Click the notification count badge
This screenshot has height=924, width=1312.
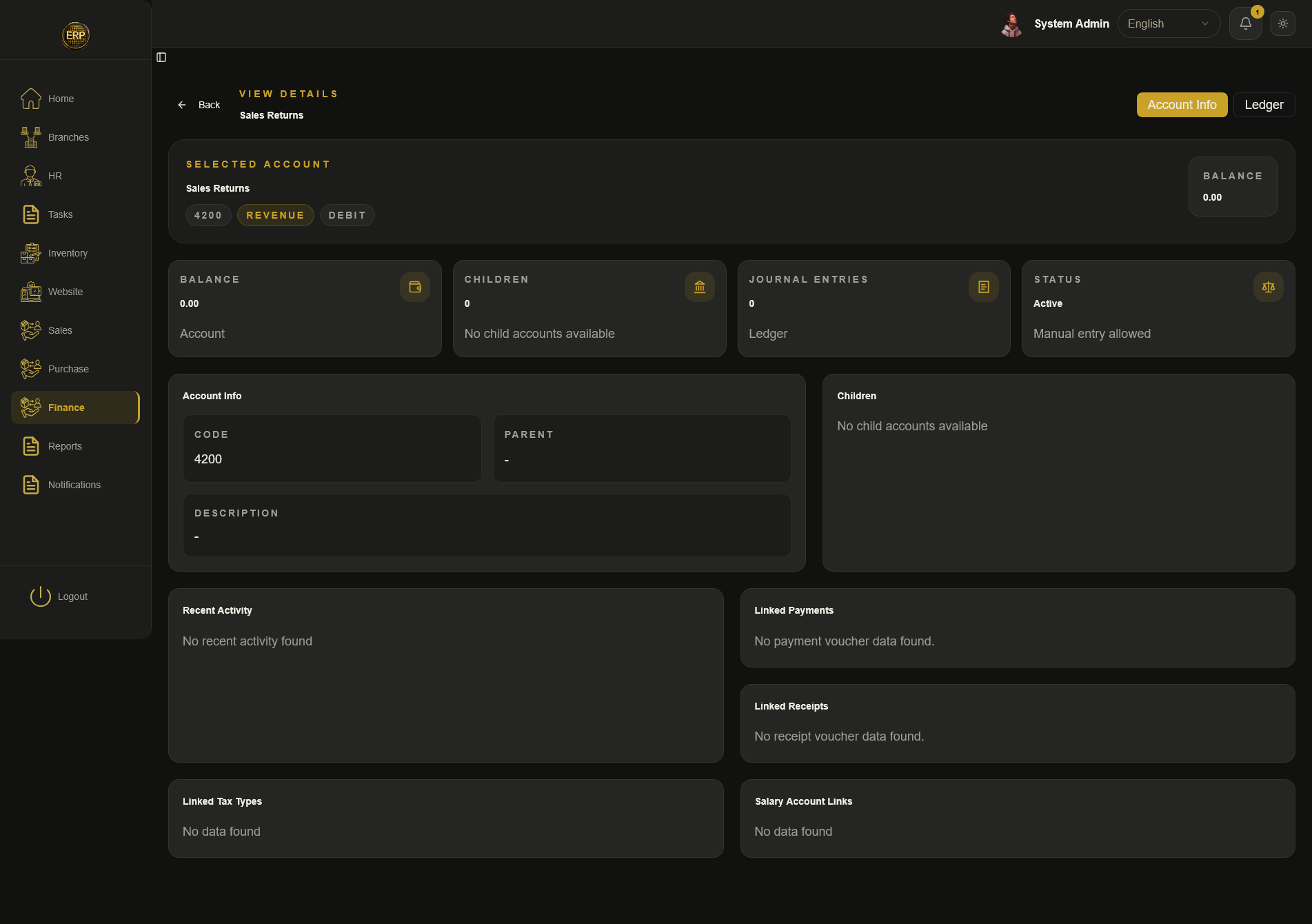[1258, 12]
